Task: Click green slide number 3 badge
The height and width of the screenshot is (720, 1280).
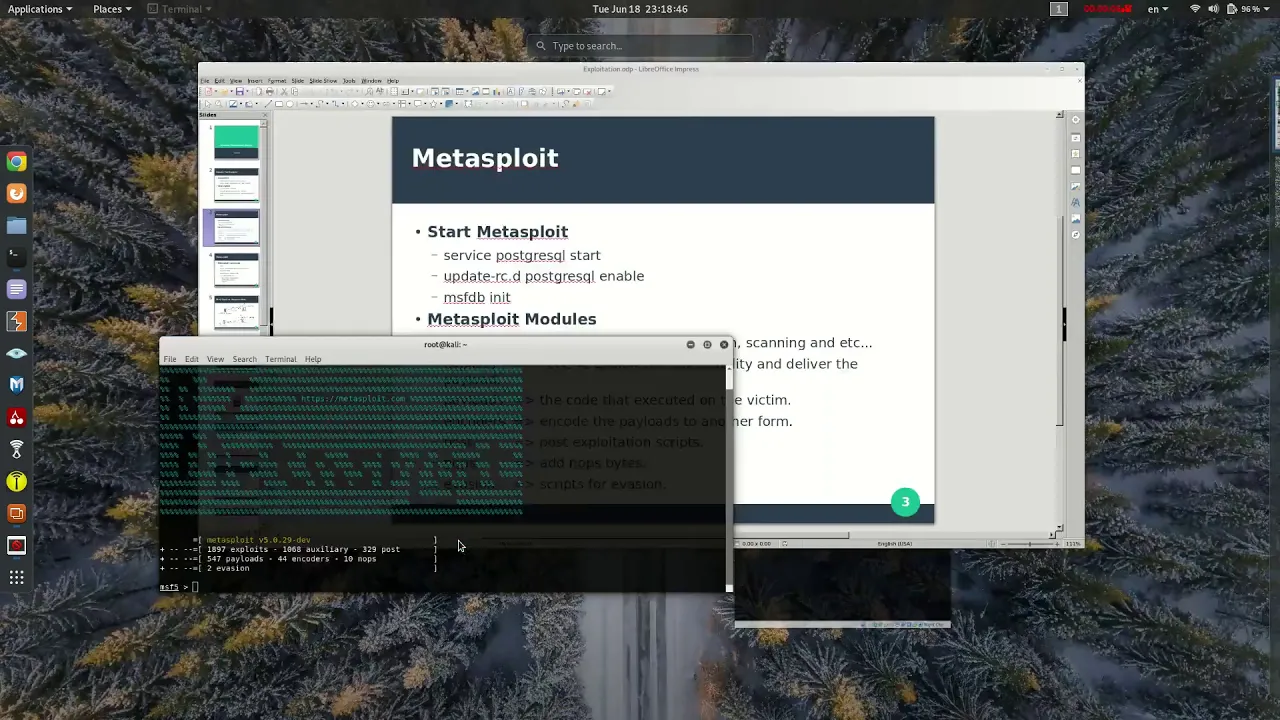Action: tap(905, 503)
